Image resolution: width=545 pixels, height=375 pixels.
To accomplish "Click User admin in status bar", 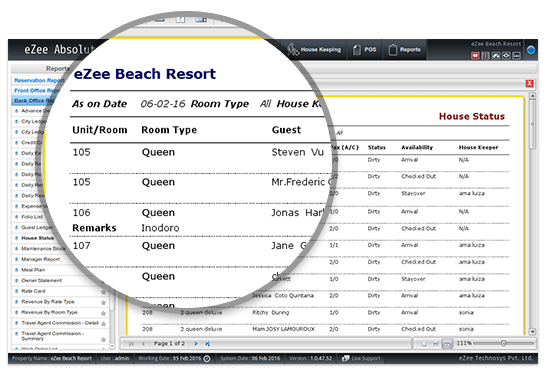I will coord(115,358).
